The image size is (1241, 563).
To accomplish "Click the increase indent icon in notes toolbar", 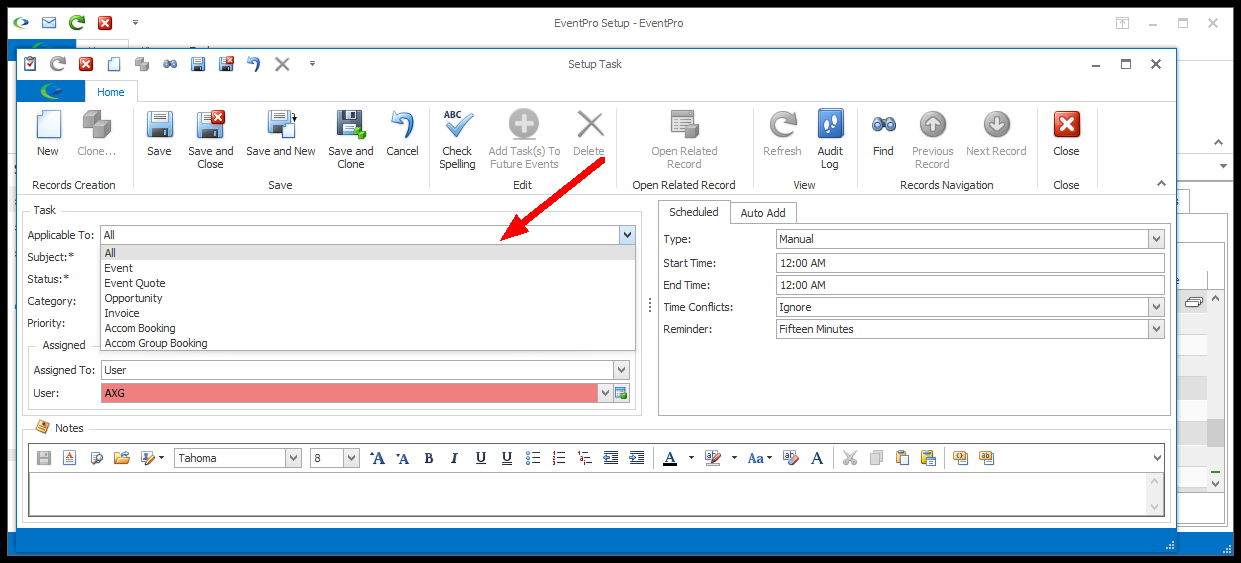I will tap(637, 458).
